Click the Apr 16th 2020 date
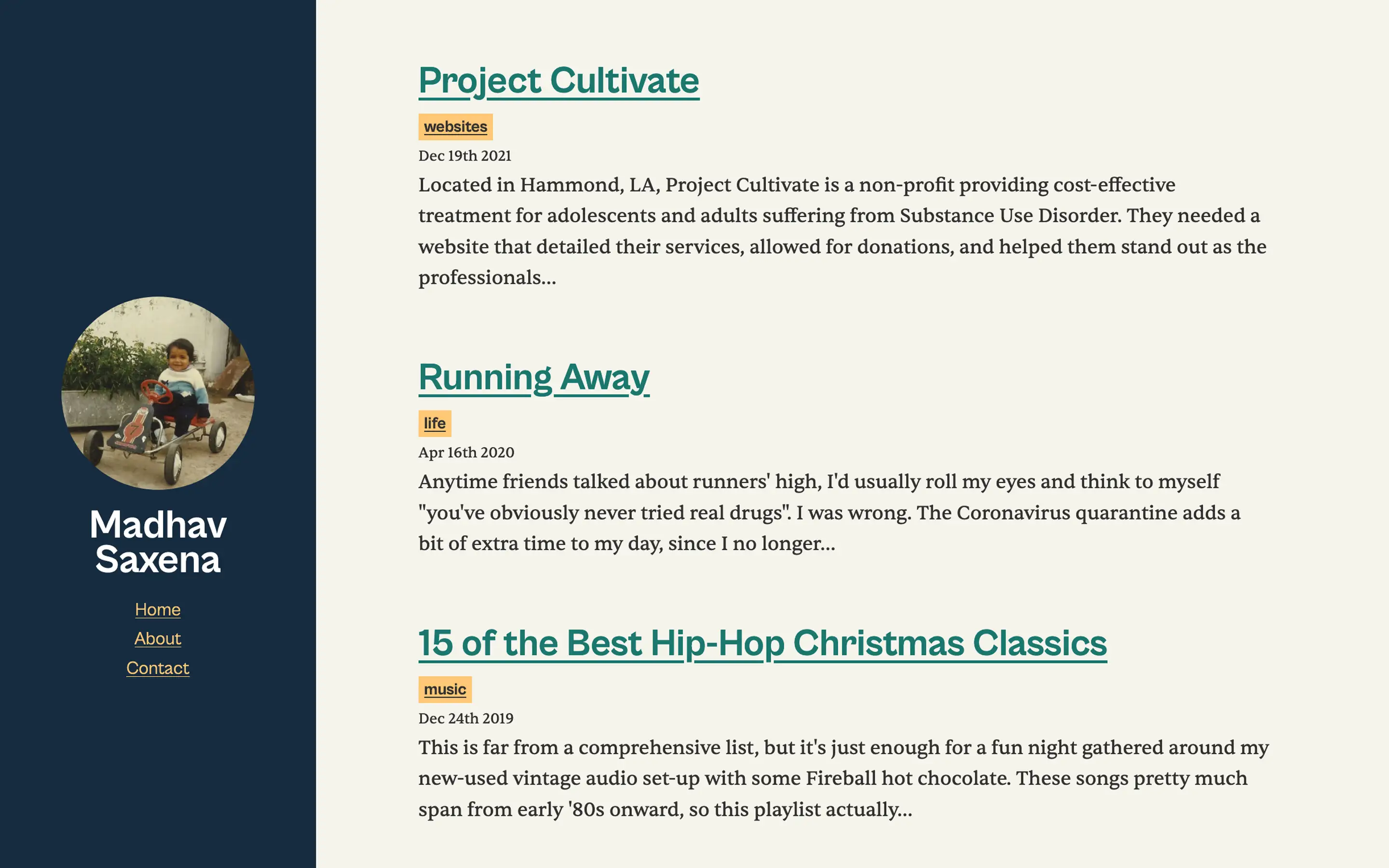 466,453
